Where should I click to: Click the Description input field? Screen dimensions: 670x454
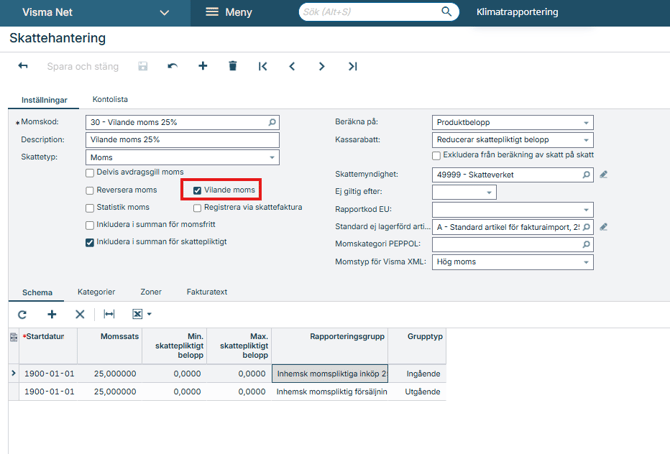pos(182,140)
